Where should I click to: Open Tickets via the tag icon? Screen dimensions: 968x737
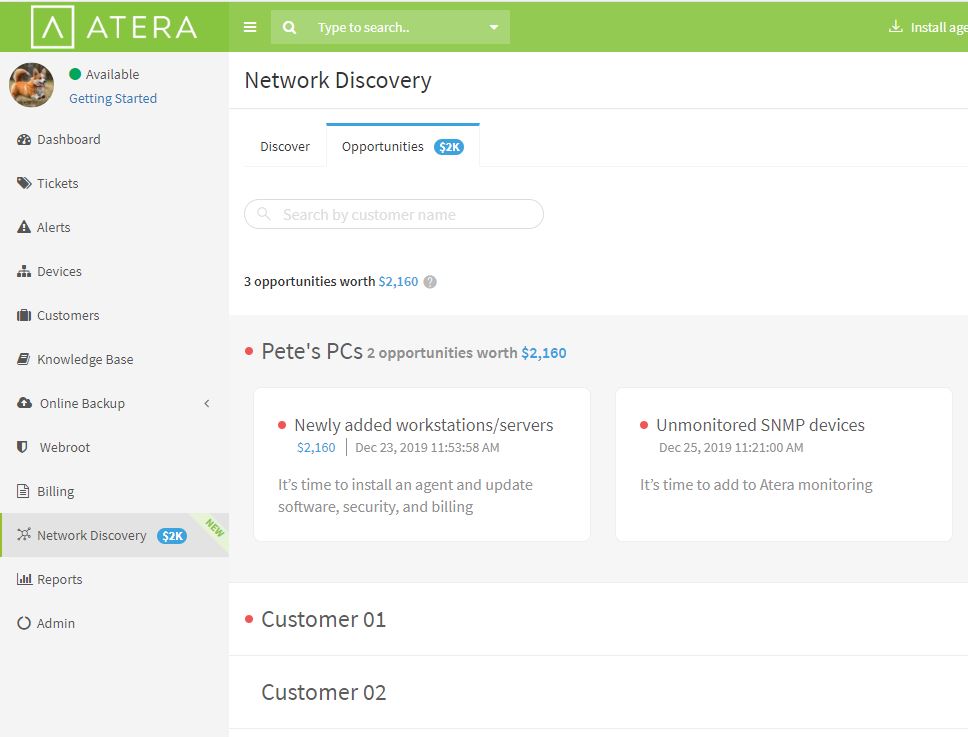coord(23,183)
